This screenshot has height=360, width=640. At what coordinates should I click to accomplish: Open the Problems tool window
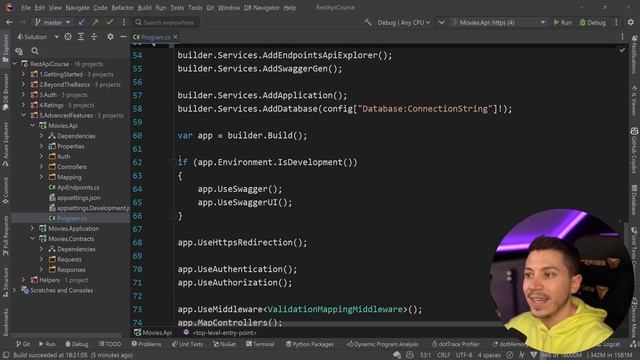(x=147, y=344)
